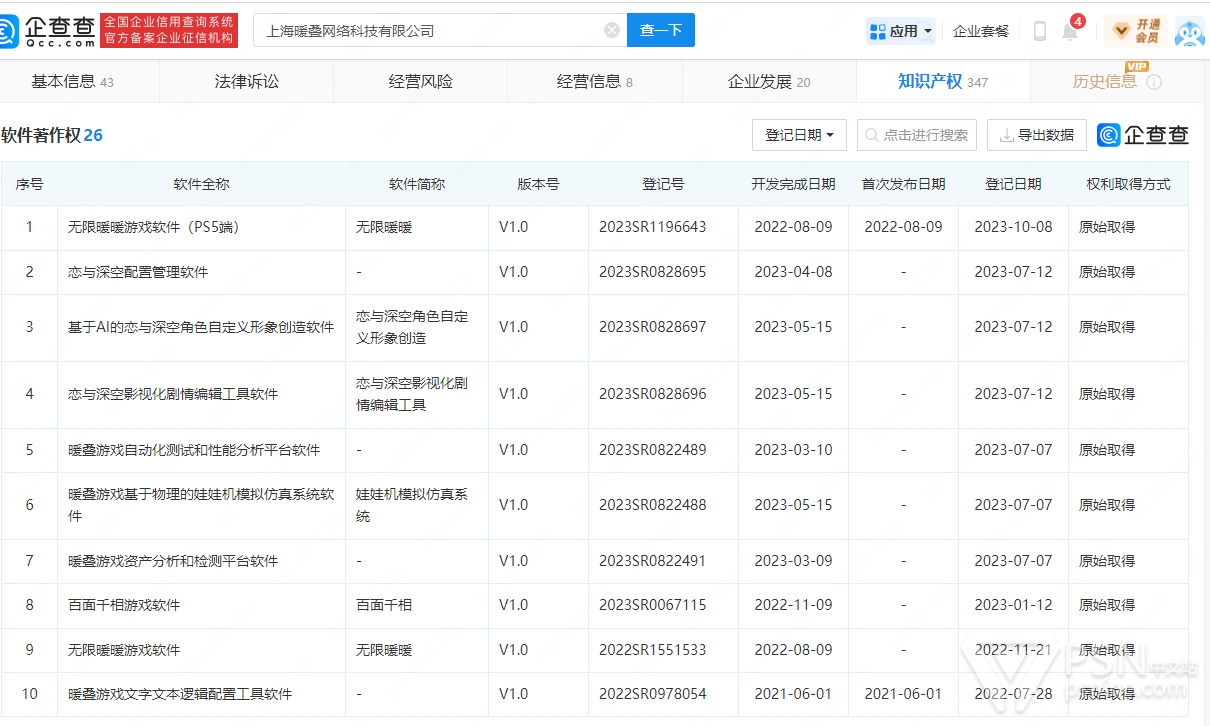Click the 版本号 column header
This screenshot has width=1210, height=726.
tap(538, 184)
